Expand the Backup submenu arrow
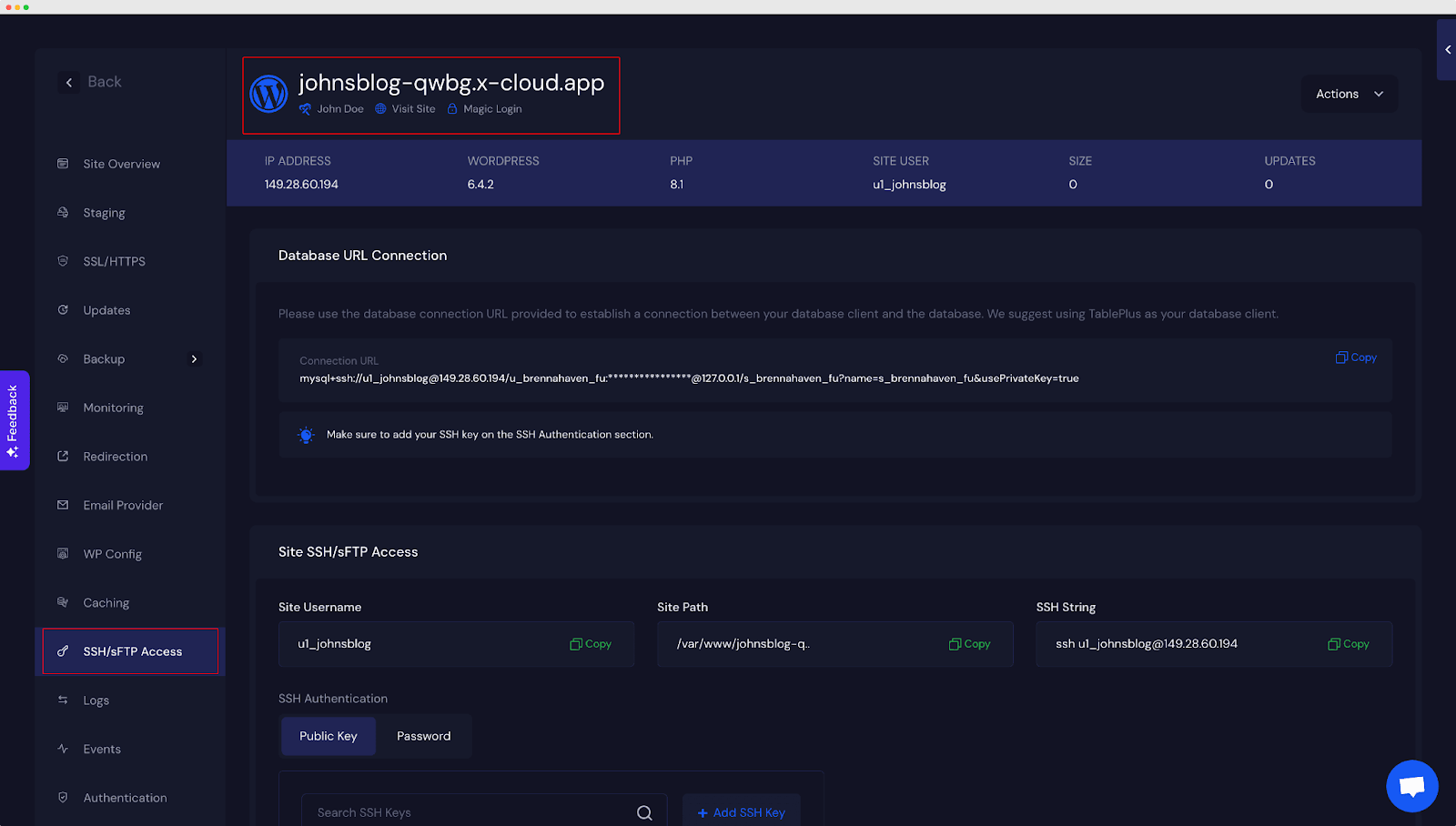This screenshot has width=1456, height=826. coord(194,359)
